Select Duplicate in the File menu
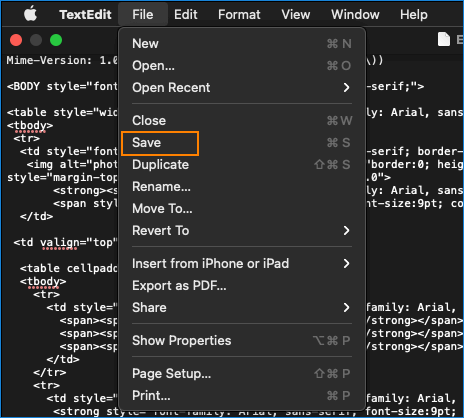Viewport: 464px width, 418px height. 242,165
